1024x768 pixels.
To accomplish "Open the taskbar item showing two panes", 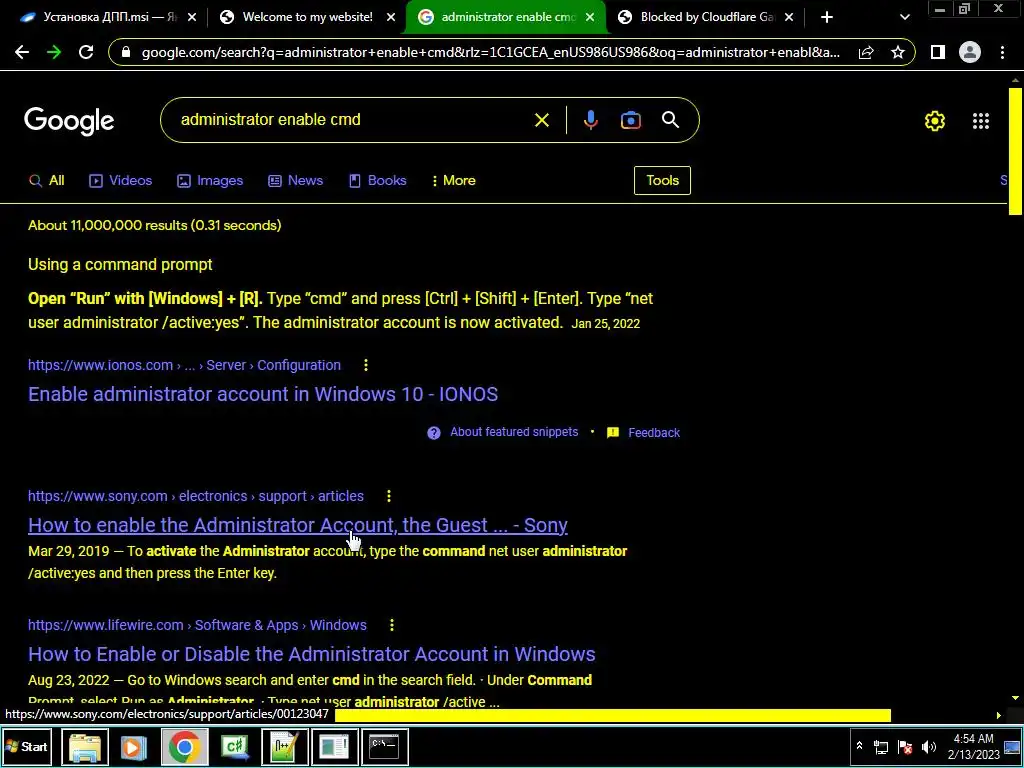I will coord(334,747).
